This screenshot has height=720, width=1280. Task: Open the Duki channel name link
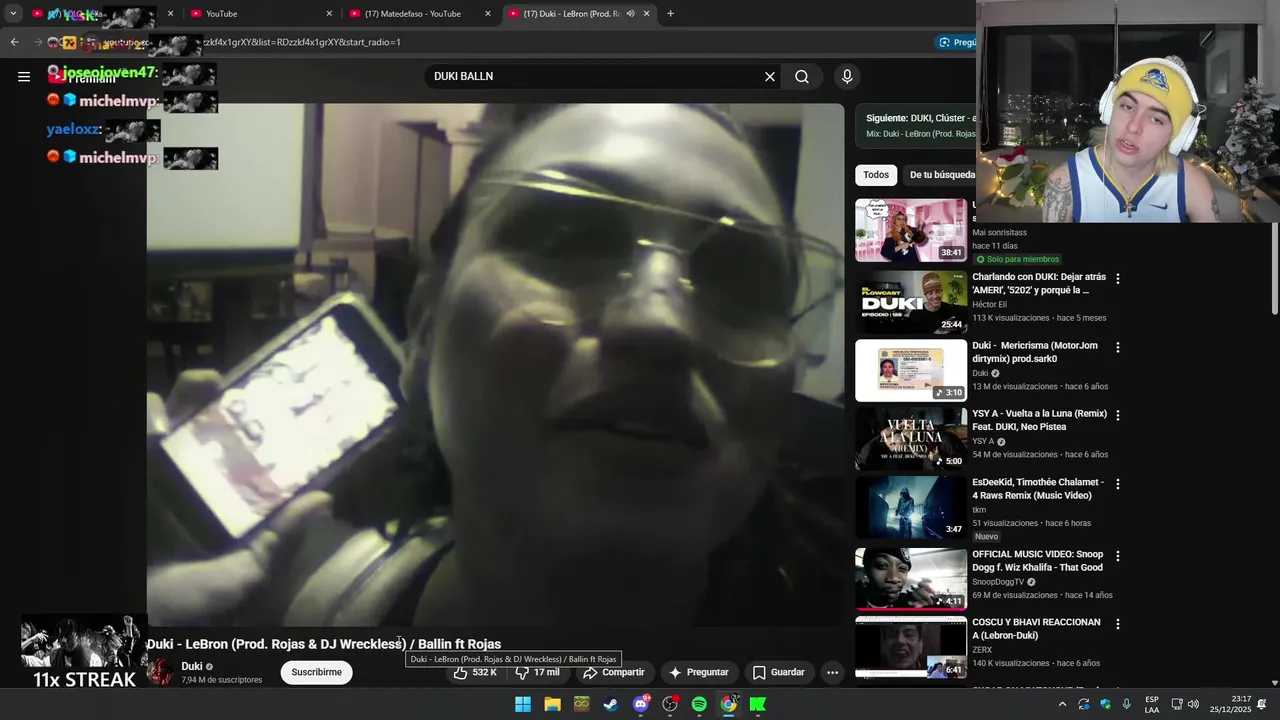click(x=191, y=666)
